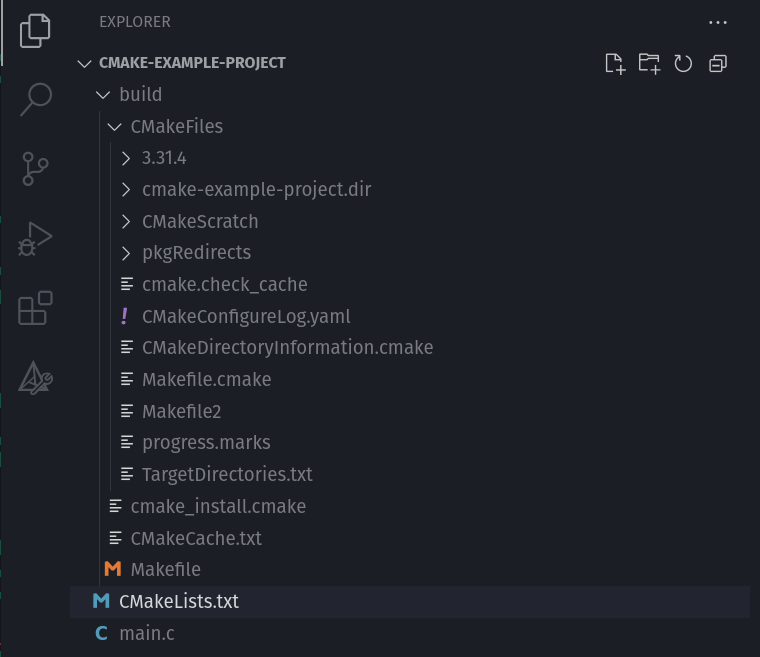Open the Extensions view icon
Screen dimensions: 760x657
[35, 309]
